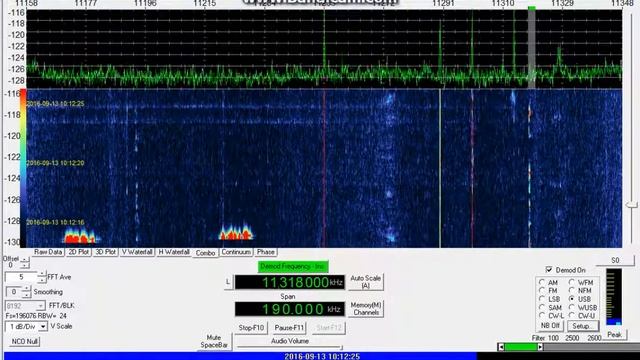Click the 2016-09-13 10:12:25 status bar

[322, 356]
